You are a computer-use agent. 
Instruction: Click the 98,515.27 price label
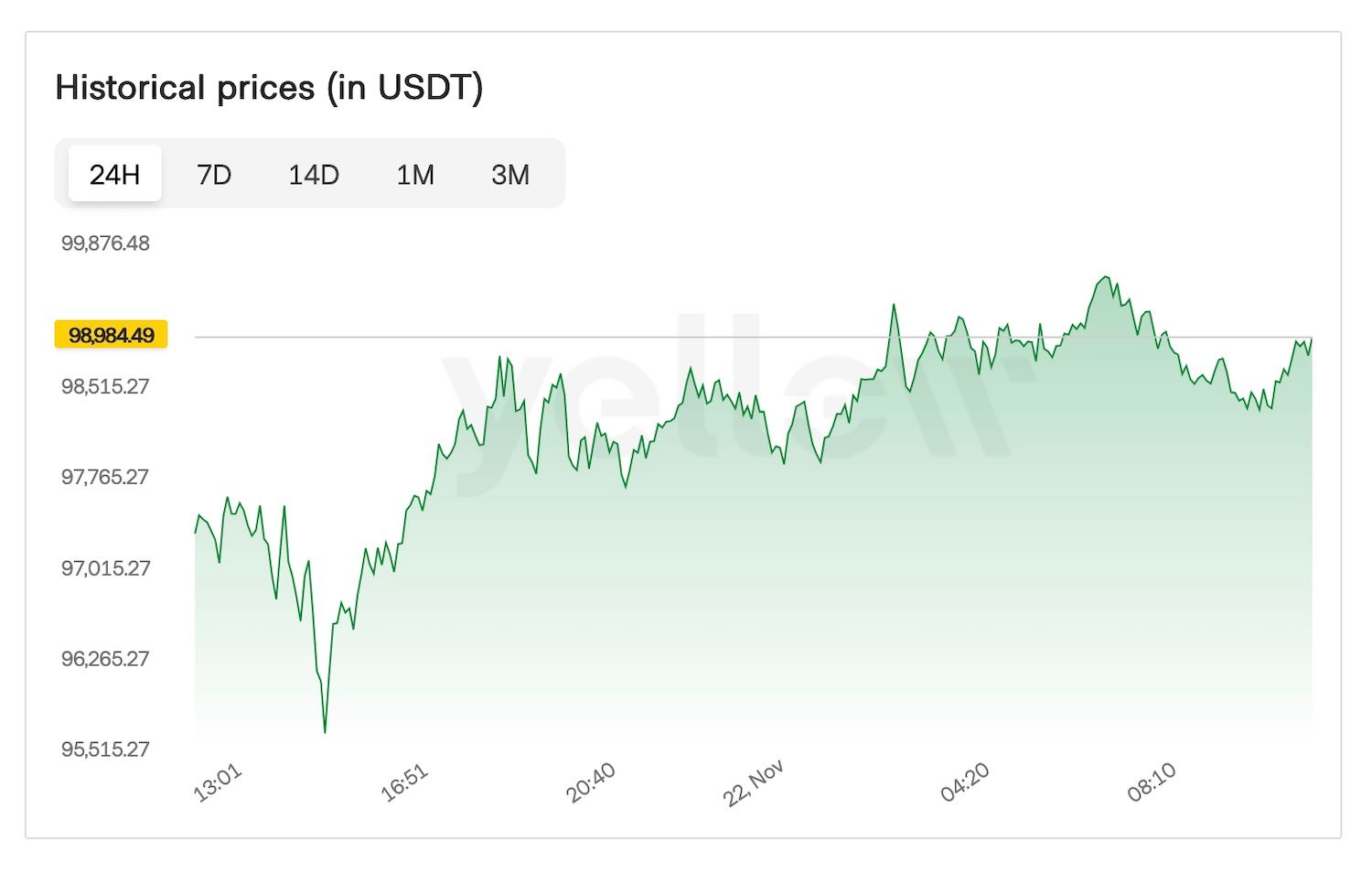click(108, 385)
